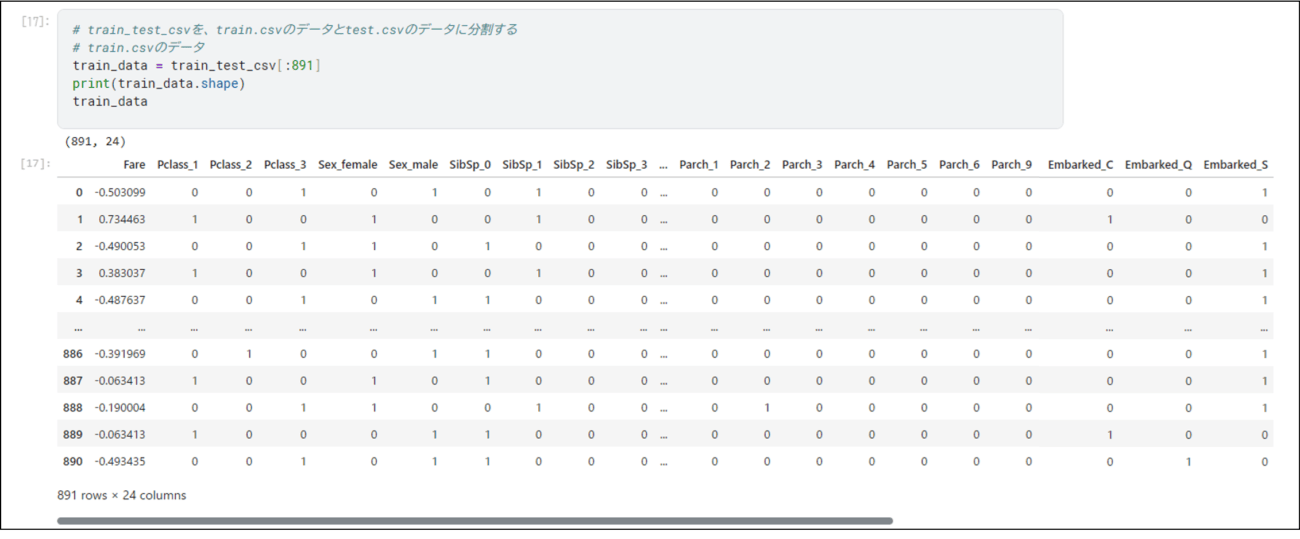Click the Embarked_Q value 1 in row 890
Image resolution: width=1300 pixels, height=539 pixels.
pyautogui.click(x=1188, y=462)
